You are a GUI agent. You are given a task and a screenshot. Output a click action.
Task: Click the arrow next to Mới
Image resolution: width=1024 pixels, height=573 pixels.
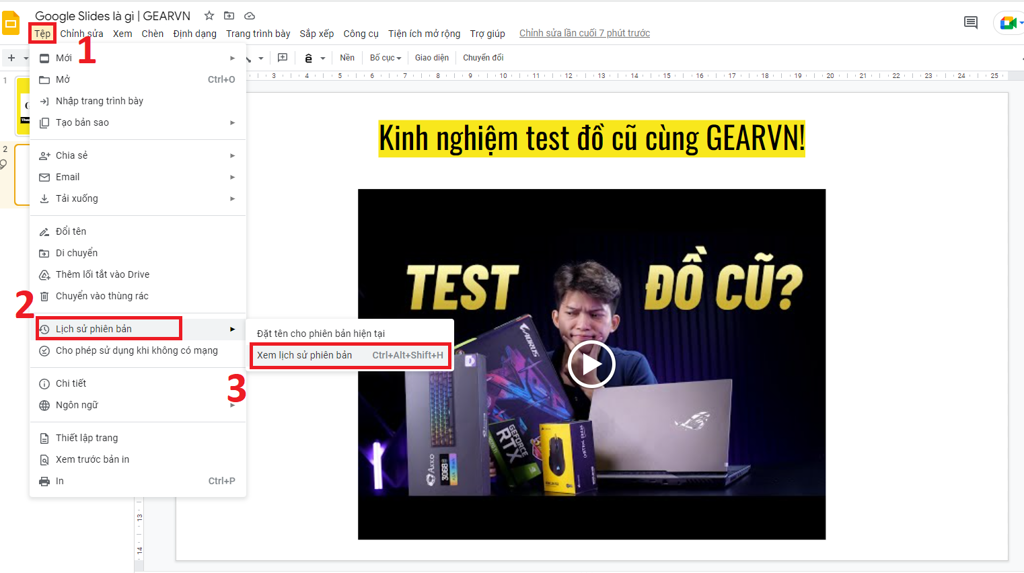(x=232, y=58)
